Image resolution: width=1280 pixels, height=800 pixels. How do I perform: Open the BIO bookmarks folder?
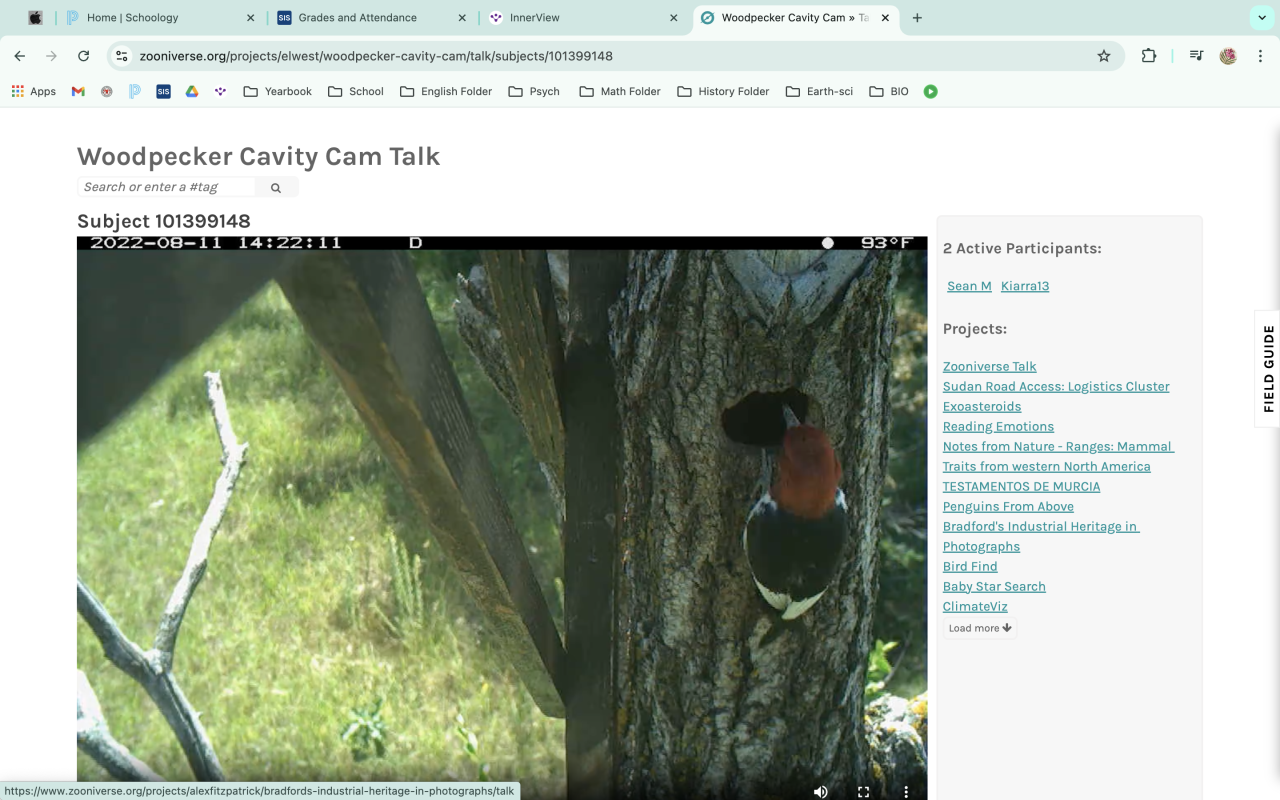[888, 91]
